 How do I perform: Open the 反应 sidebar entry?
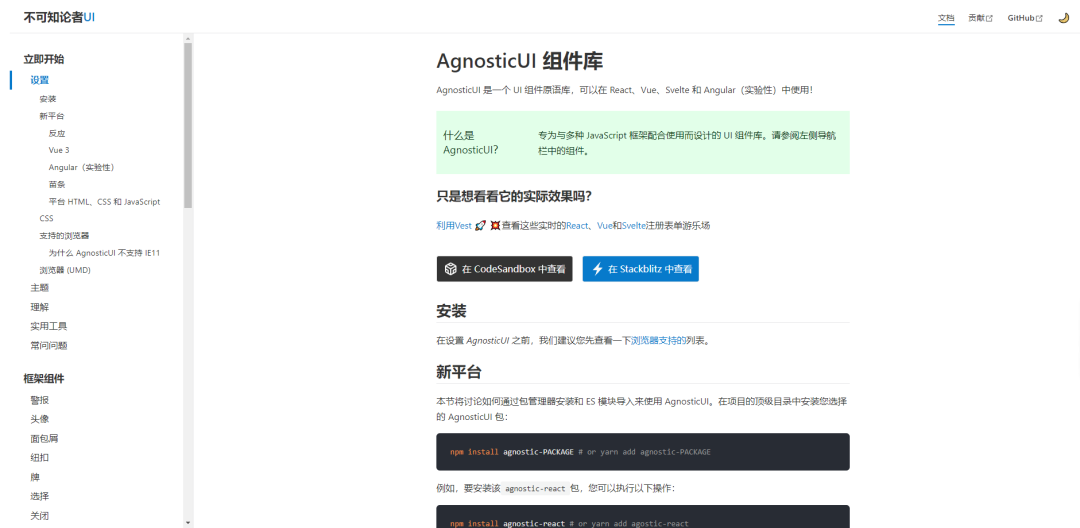point(57,134)
